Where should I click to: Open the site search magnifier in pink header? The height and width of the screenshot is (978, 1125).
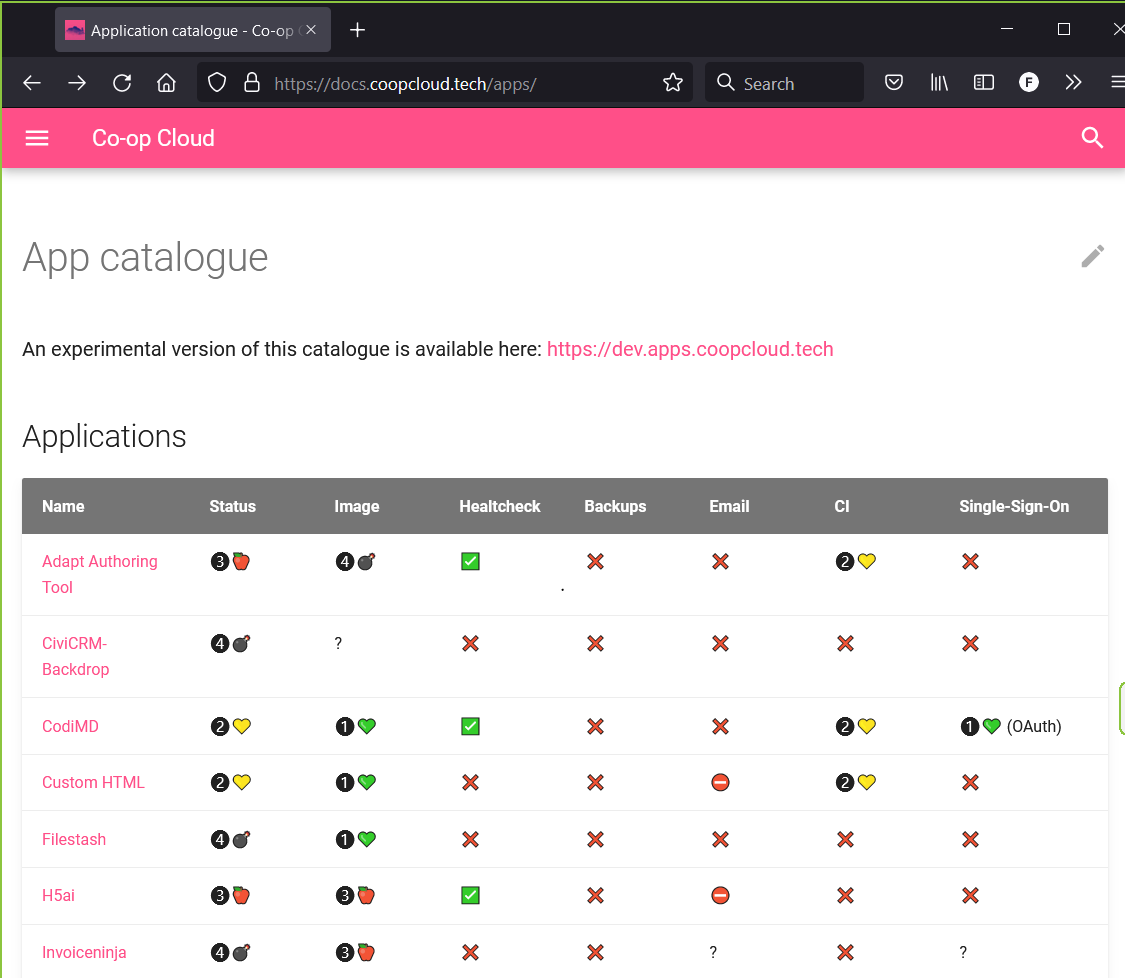point(1092,138)
